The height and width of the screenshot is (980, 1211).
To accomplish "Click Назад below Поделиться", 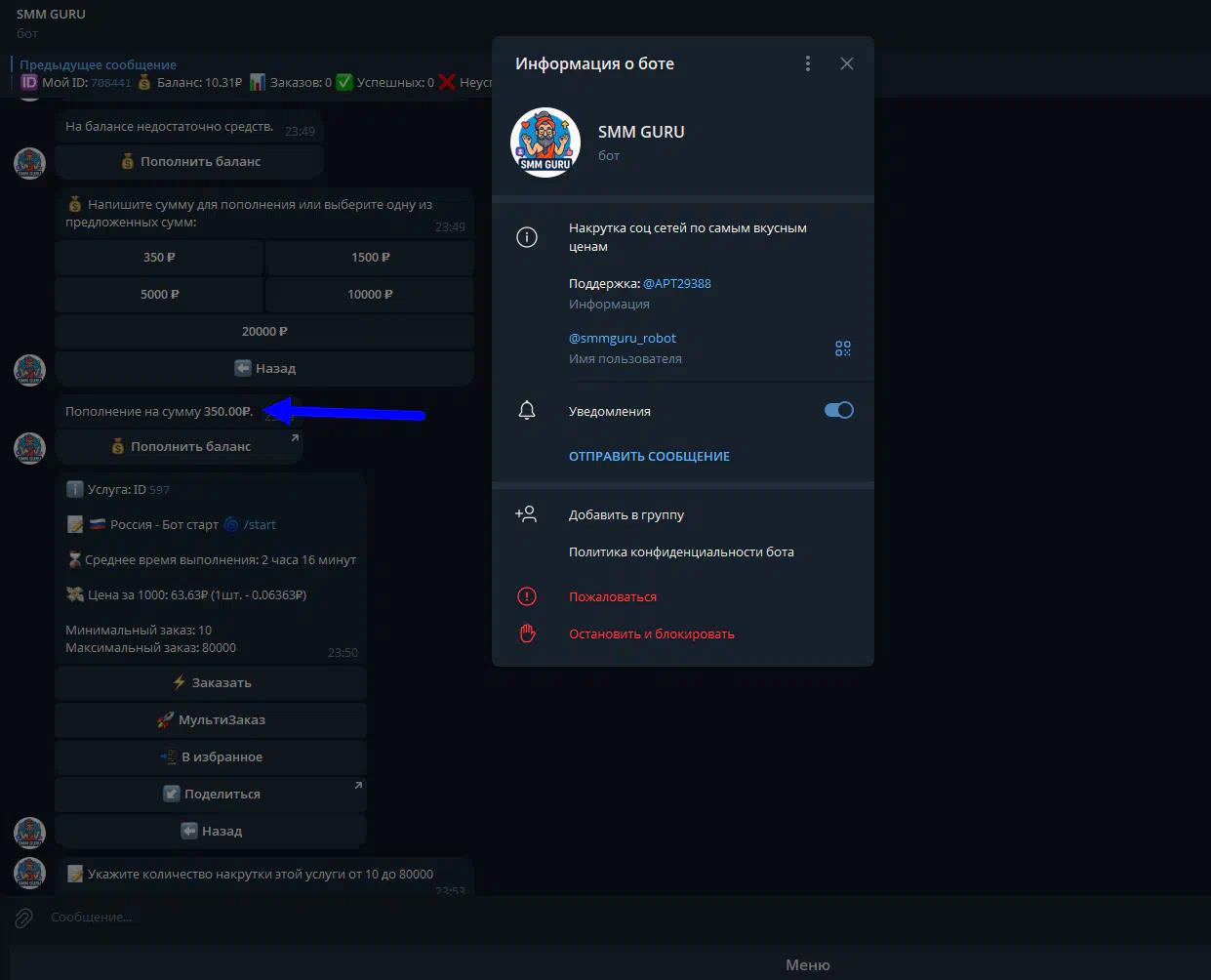I will (x=211, y=832).
